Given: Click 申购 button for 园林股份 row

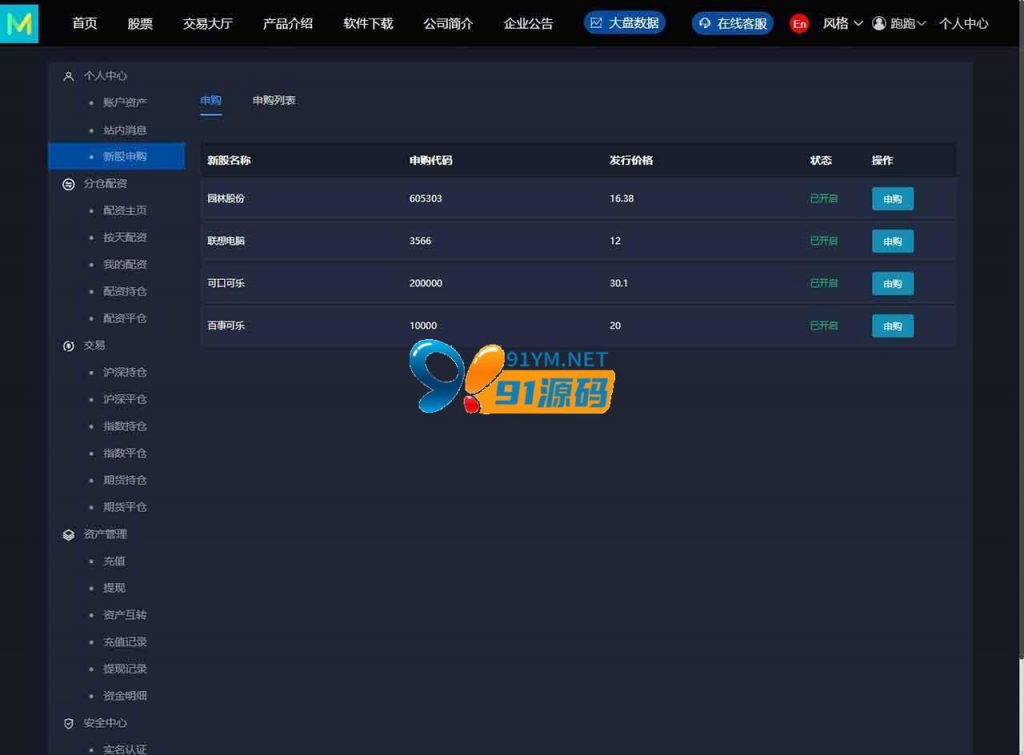Looking at the screenshot, I should pos(893,199).
